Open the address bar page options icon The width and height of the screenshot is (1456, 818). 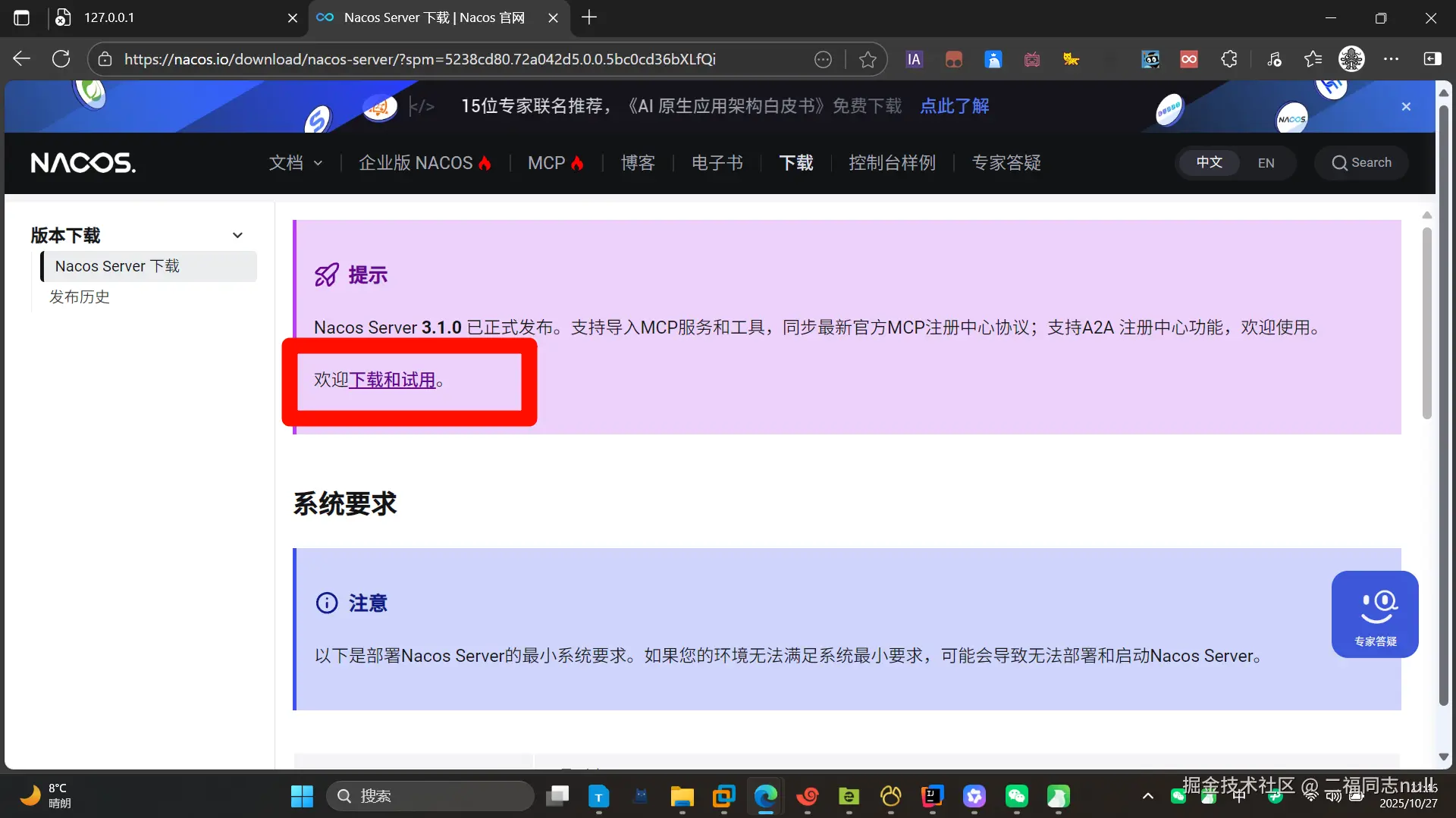[x=823, y=59]
